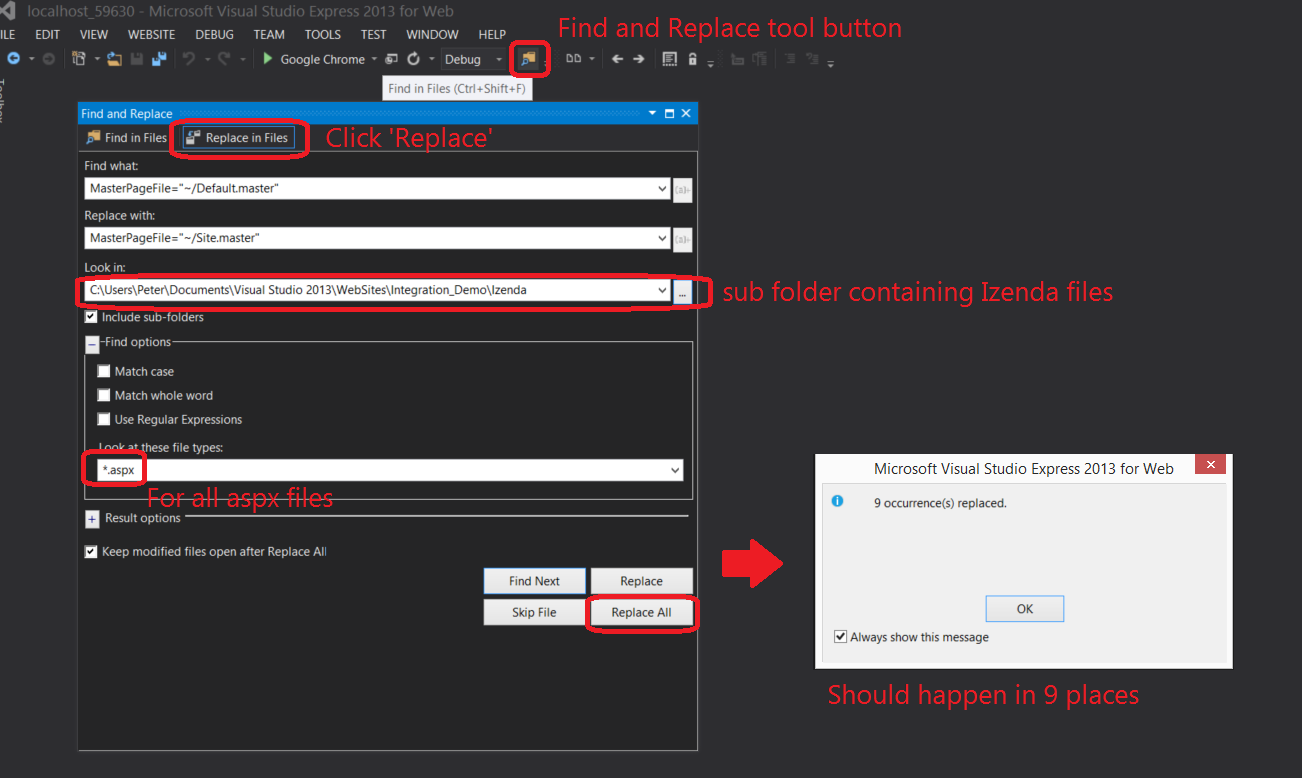Viewport: 1302px width, 778px height.
Task: Open the WINDOW menu
Action: point(433,34)
